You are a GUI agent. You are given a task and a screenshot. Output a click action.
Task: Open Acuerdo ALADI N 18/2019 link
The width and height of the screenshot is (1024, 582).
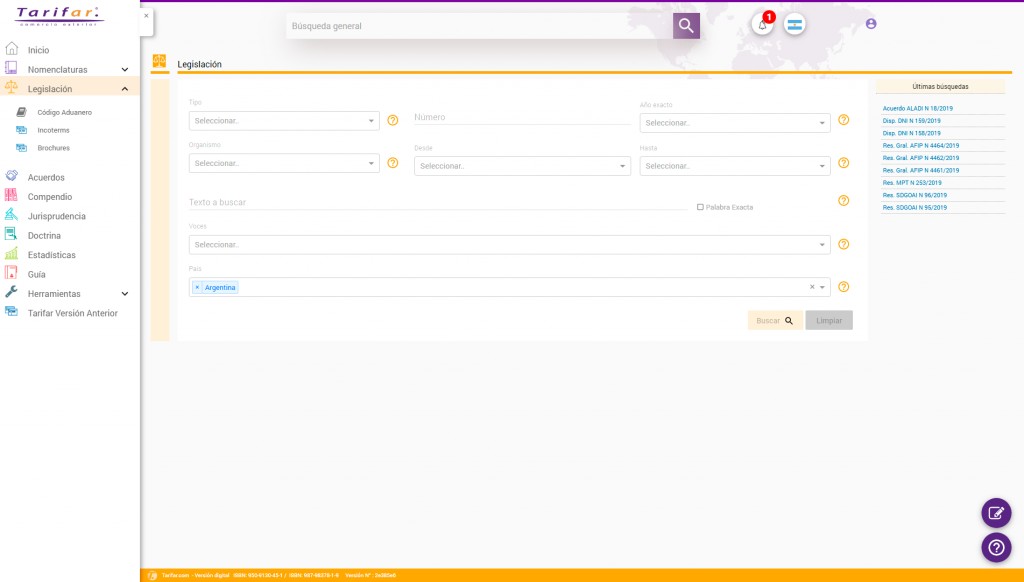(x=918, y=108)
